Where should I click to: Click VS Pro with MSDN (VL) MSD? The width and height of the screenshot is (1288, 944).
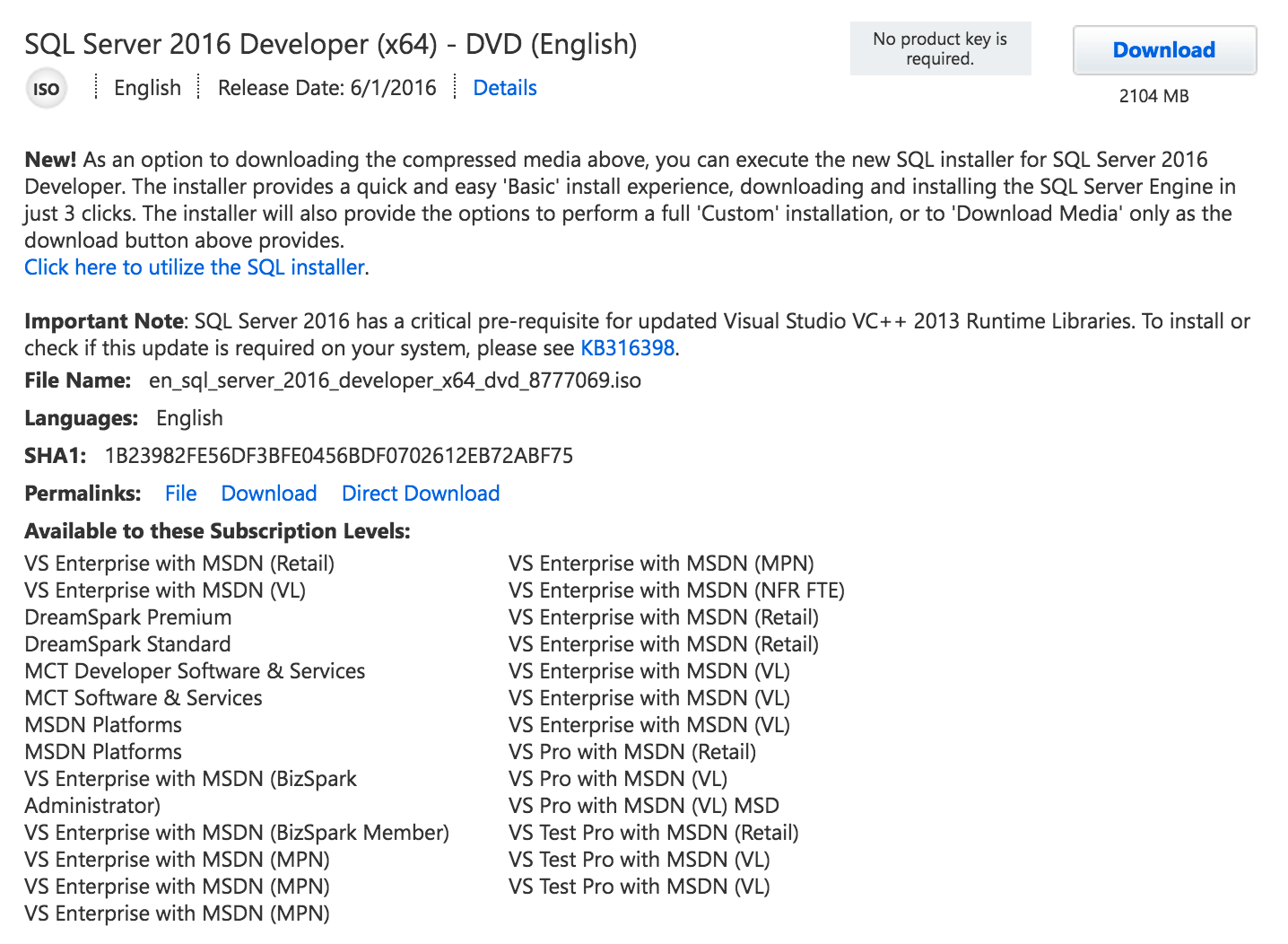point(644,806)
